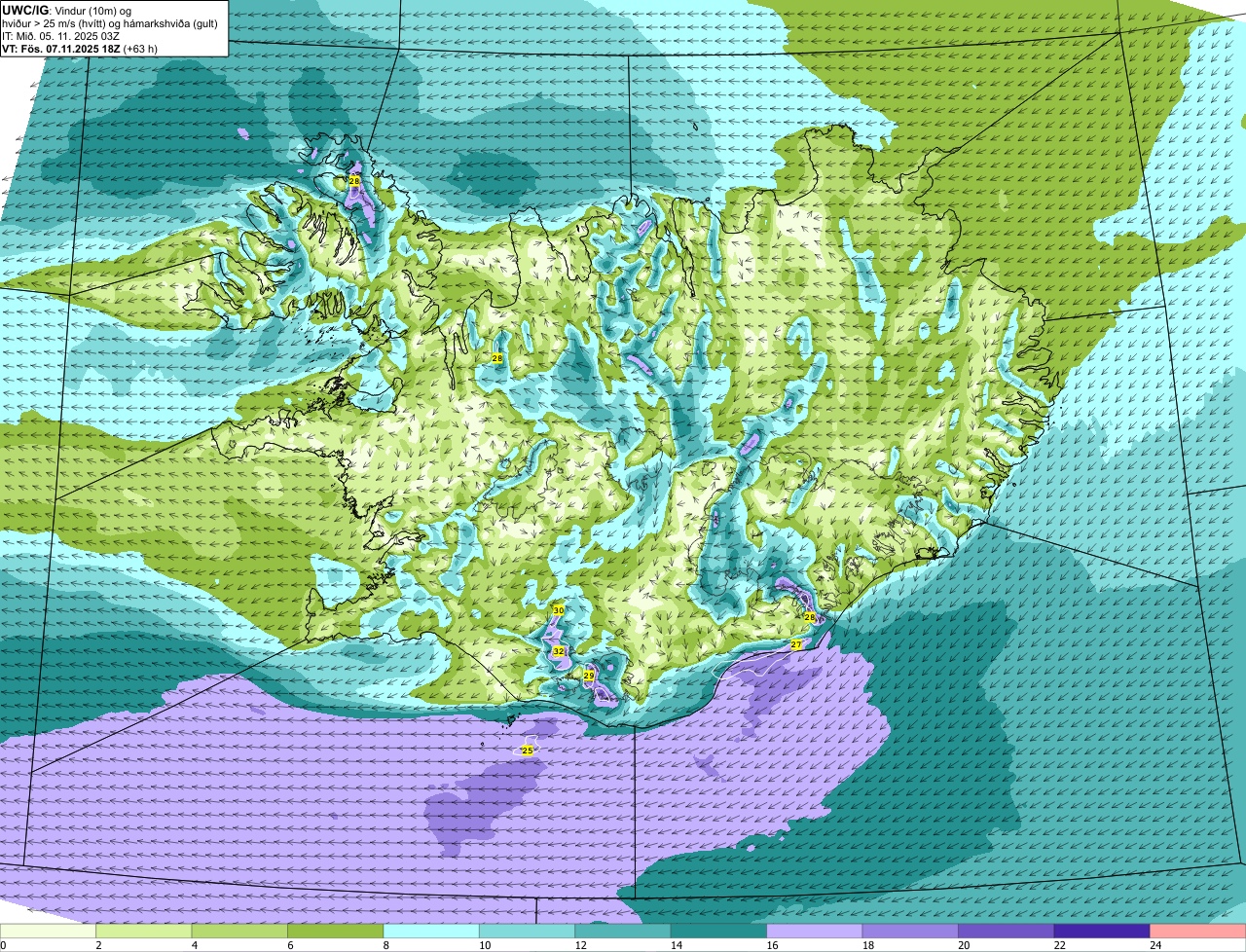Click the 6–8 m/s green legend swatch
The width and height of the screenshot is (1246, 952).
tap(336, 931)
